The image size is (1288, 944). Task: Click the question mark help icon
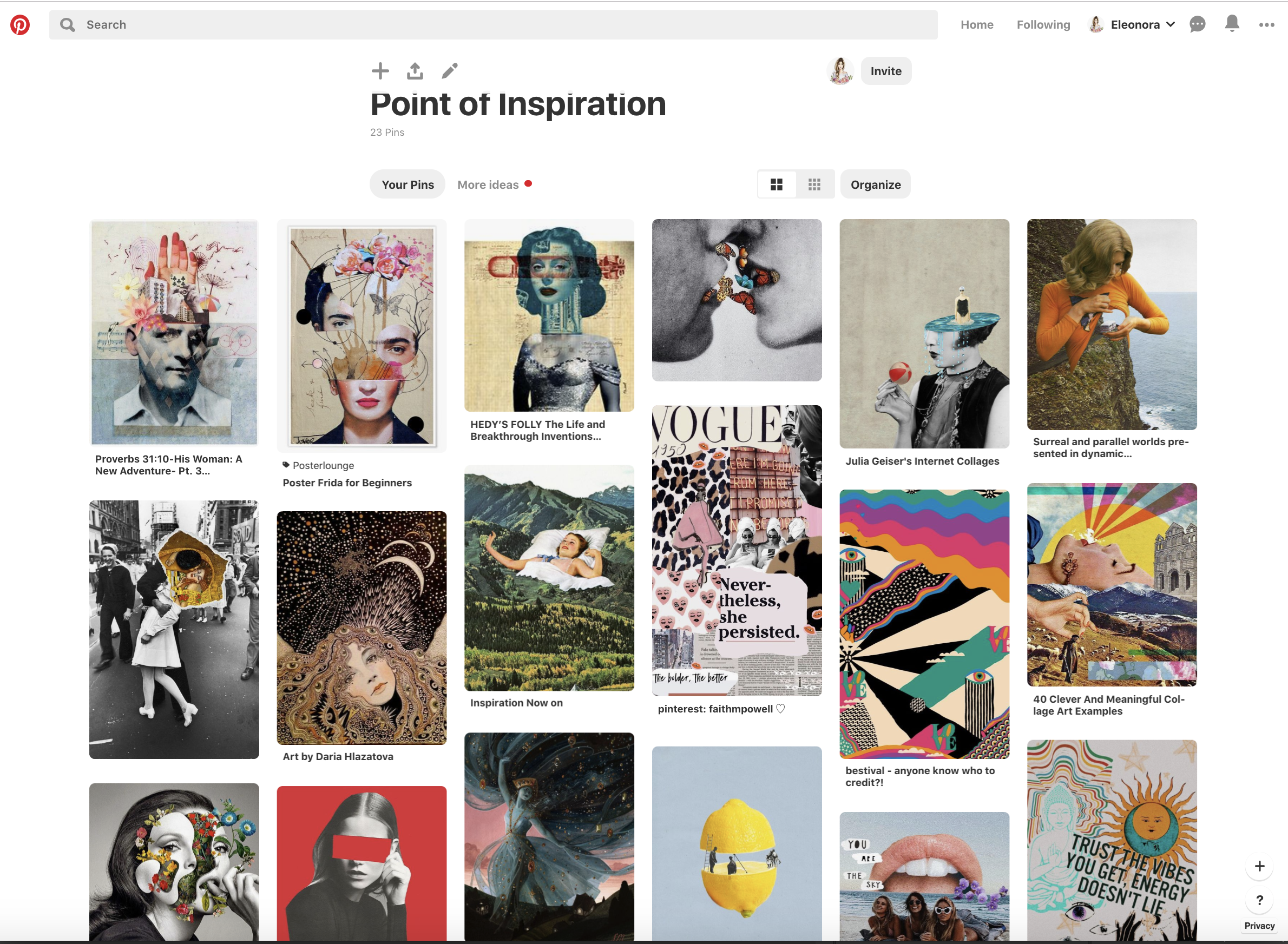[x=1259, y=901]
